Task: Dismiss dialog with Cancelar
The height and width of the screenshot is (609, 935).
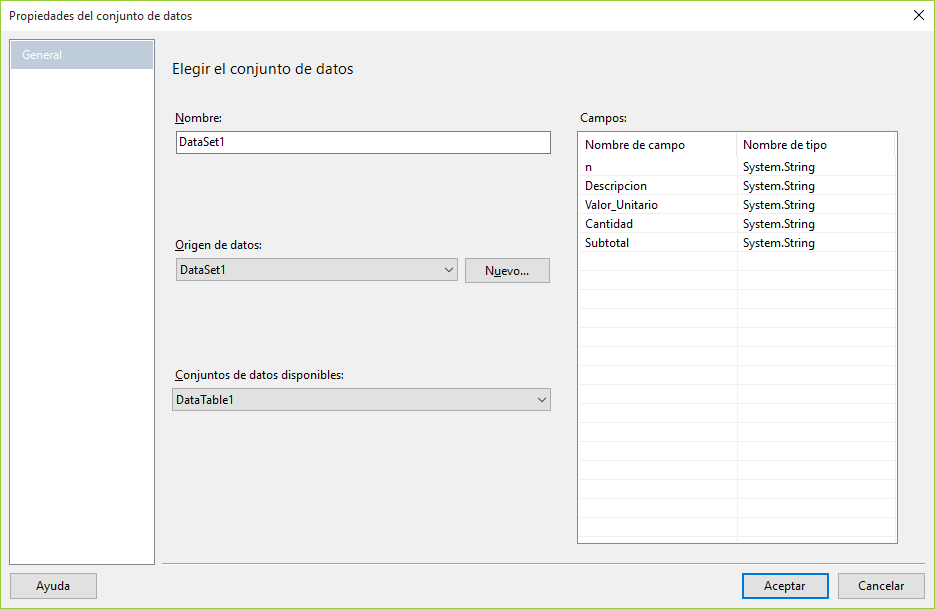Action: [x=880, y=585]
